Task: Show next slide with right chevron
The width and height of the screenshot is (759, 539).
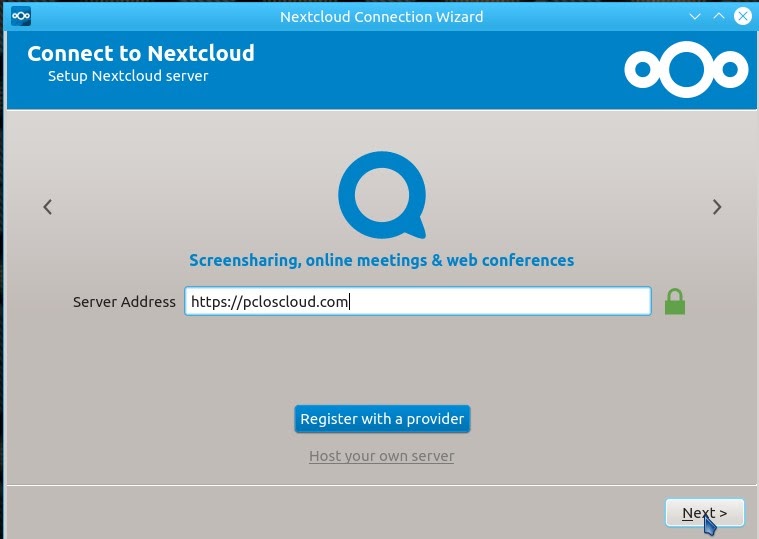Action: click(x=717, y=207)
